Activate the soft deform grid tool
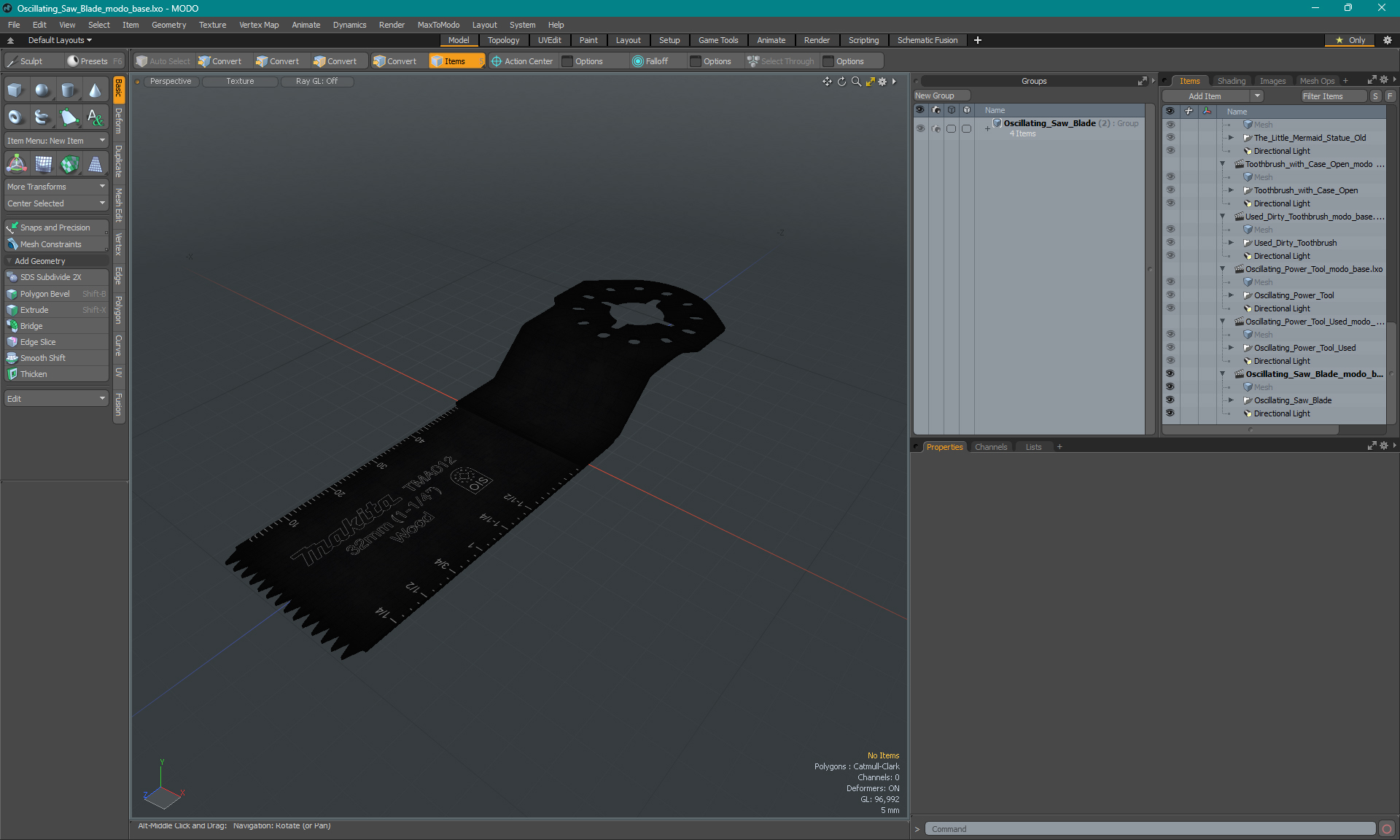Viewport: 1400px width, 840px height. [x=43, y=164]
